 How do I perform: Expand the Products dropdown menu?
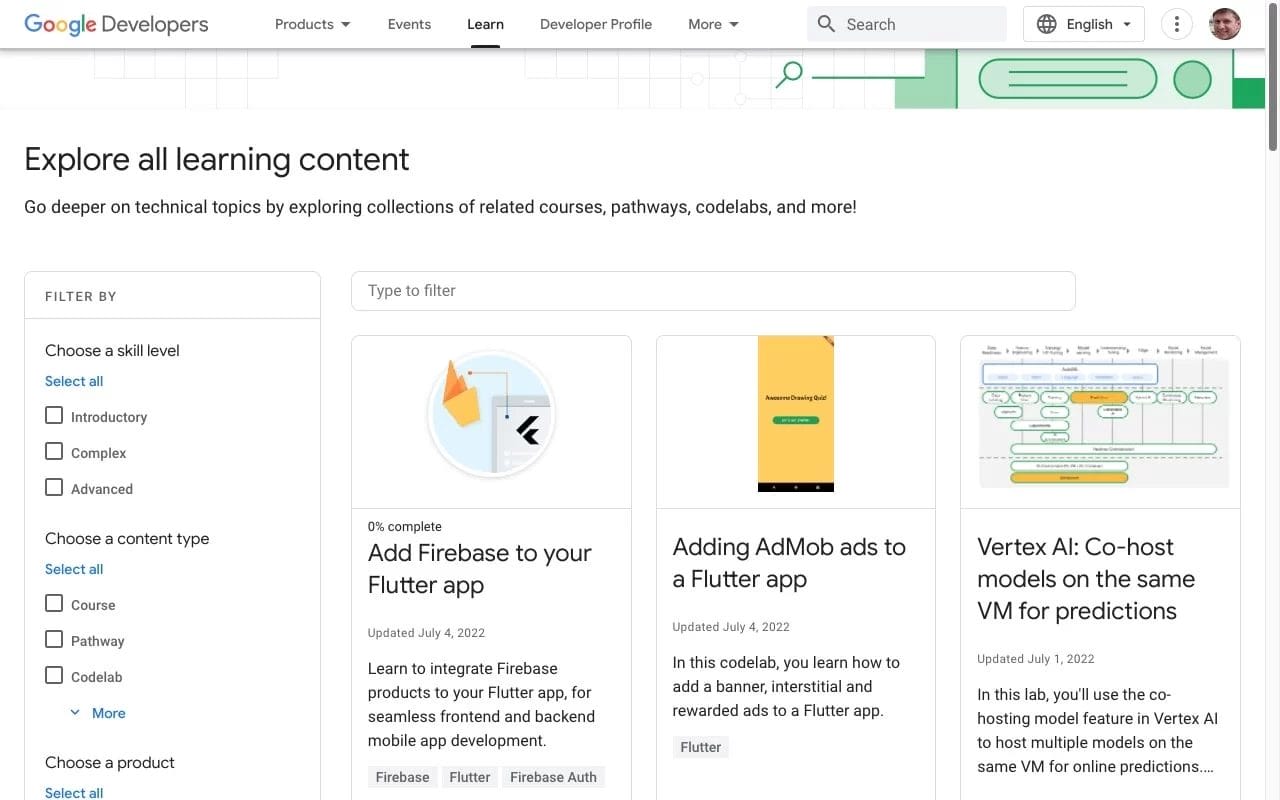(x=313, y=24)
